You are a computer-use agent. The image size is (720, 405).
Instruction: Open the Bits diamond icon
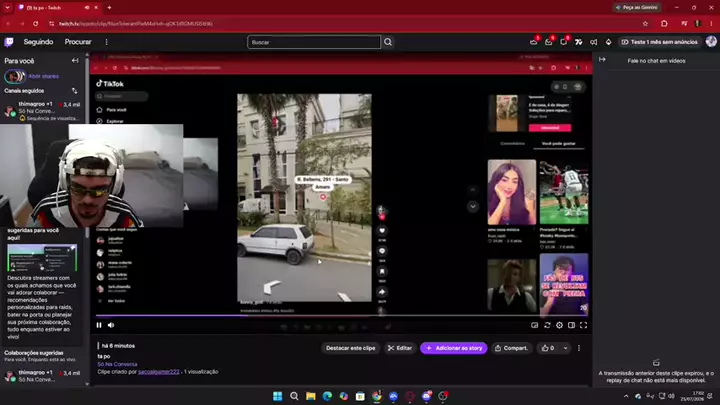(608, 42)
